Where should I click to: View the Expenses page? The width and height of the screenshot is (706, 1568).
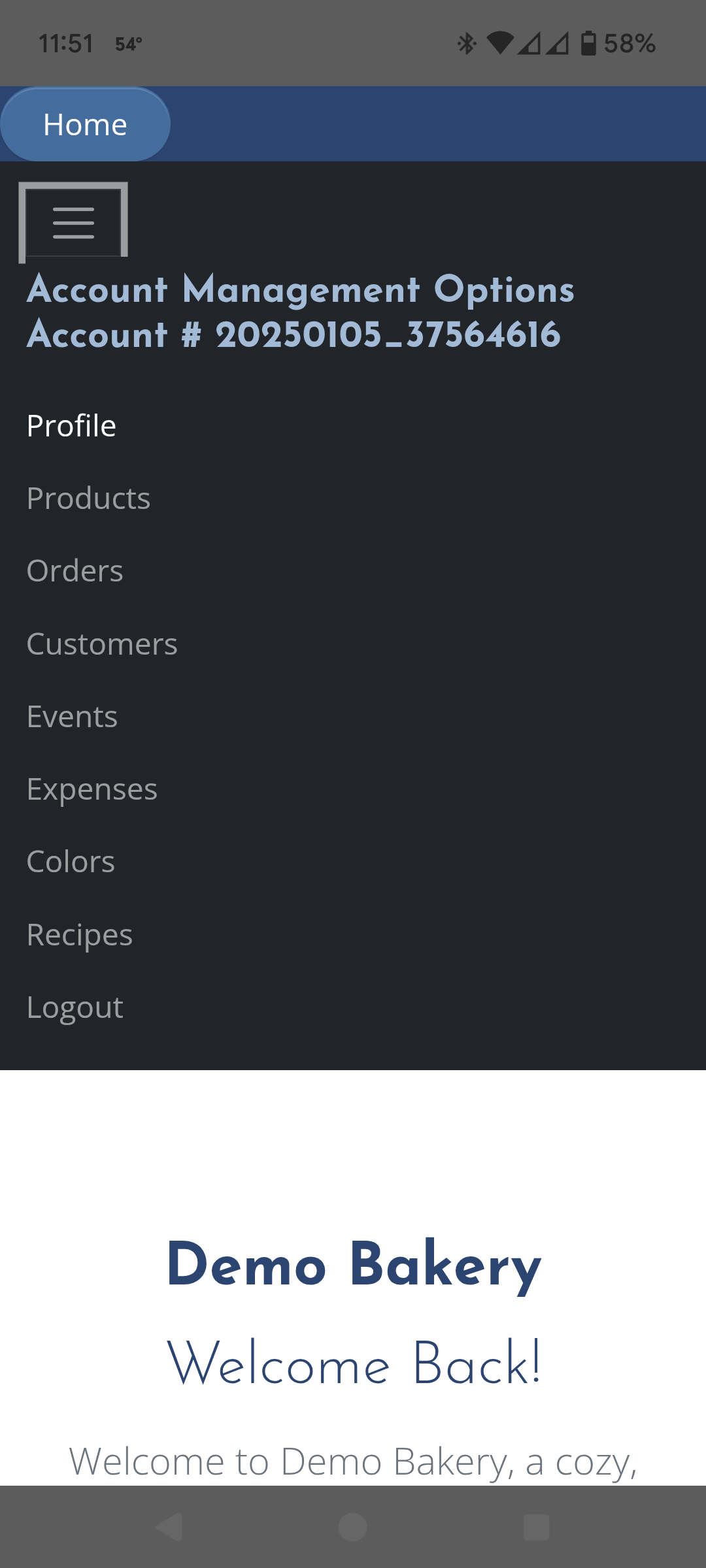(92, 789)
